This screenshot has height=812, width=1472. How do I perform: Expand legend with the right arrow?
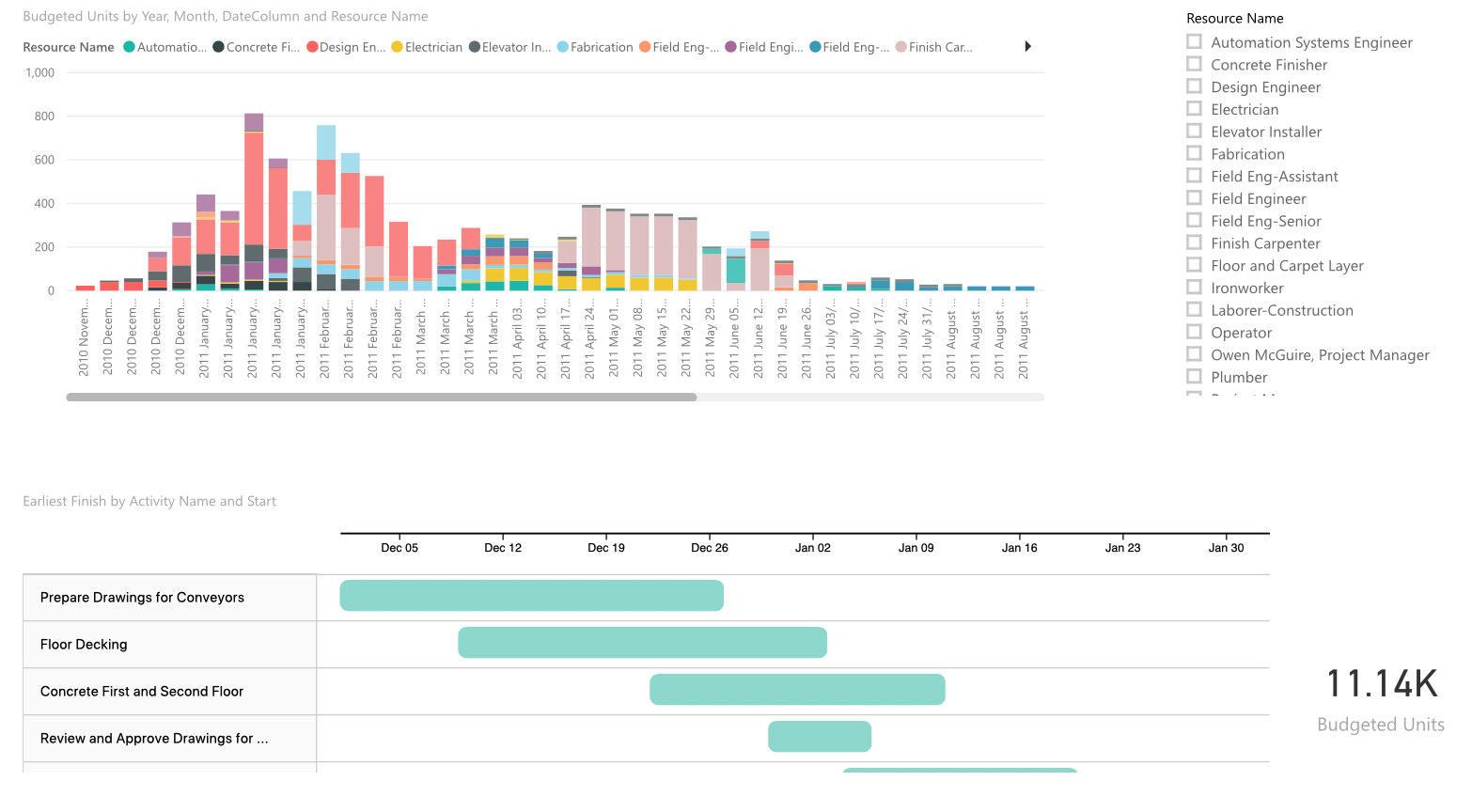click(x=1027, y=46)
